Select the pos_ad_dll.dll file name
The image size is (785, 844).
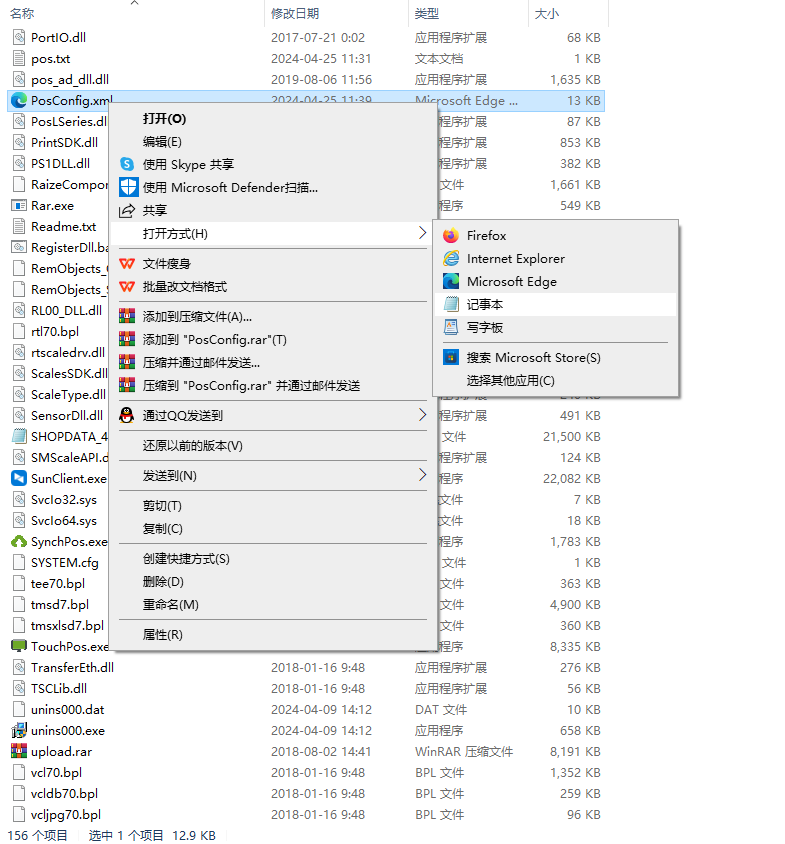[70, 80]
